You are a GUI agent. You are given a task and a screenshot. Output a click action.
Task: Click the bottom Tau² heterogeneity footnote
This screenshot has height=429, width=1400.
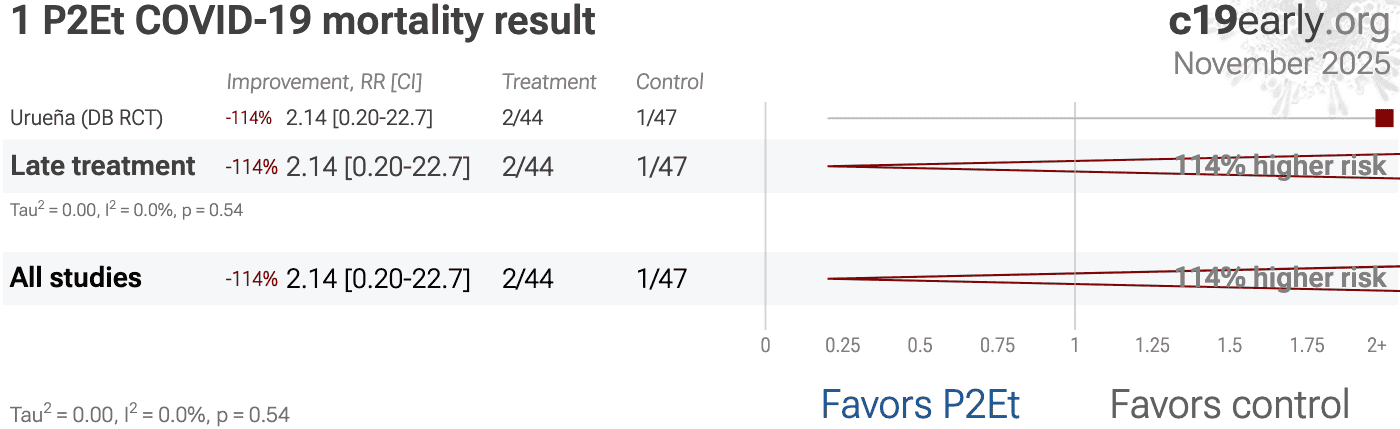150,414
